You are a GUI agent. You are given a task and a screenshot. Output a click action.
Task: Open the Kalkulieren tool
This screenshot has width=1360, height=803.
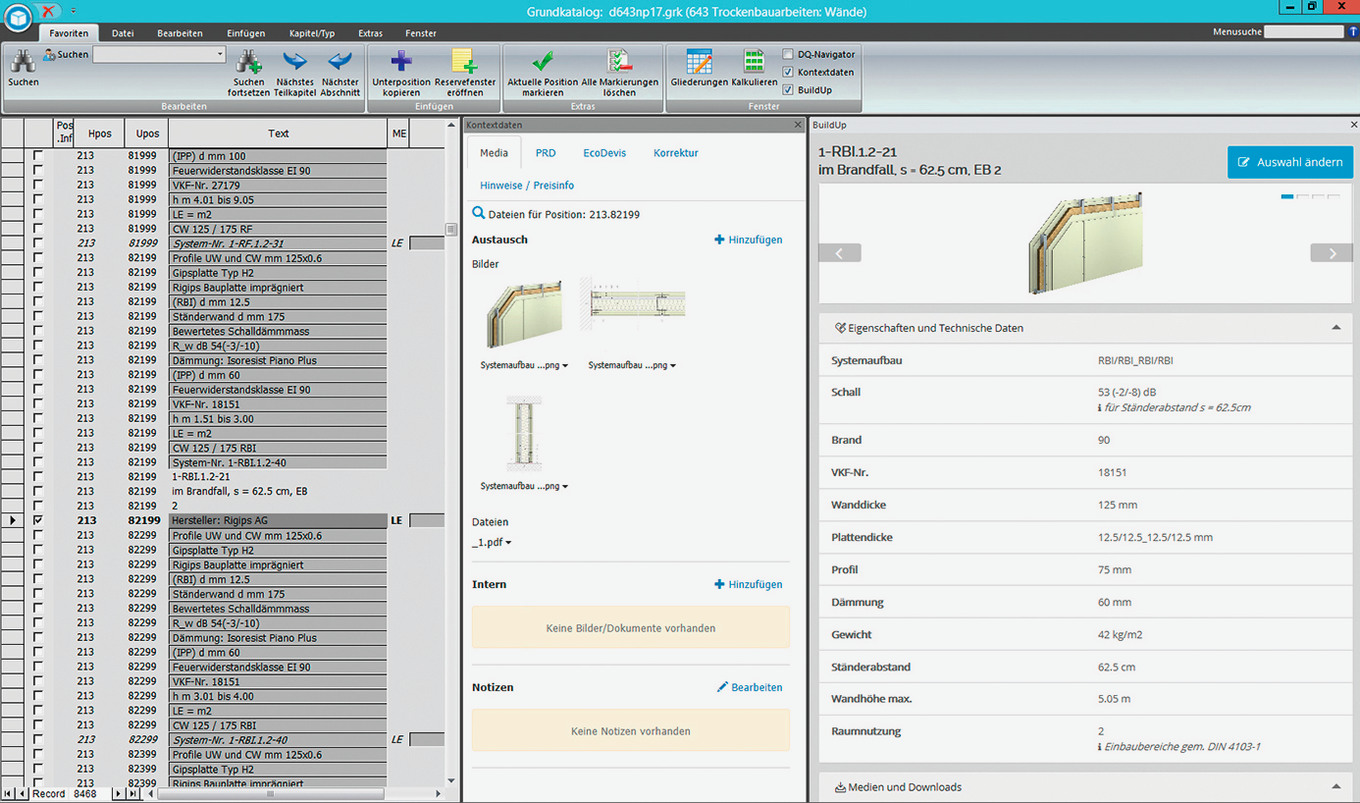pos(754,63)
